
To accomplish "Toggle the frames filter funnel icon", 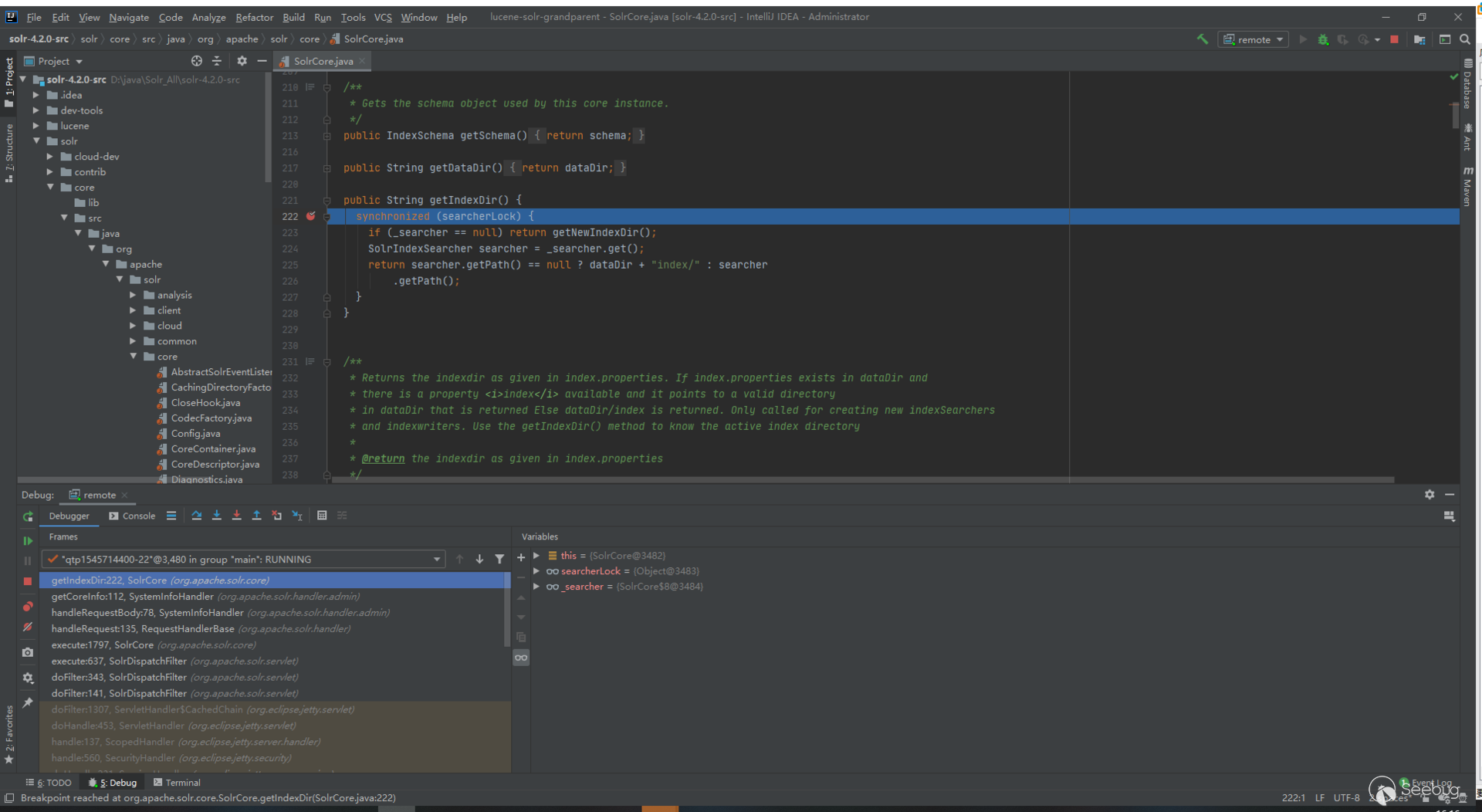I will coord(499,559).
